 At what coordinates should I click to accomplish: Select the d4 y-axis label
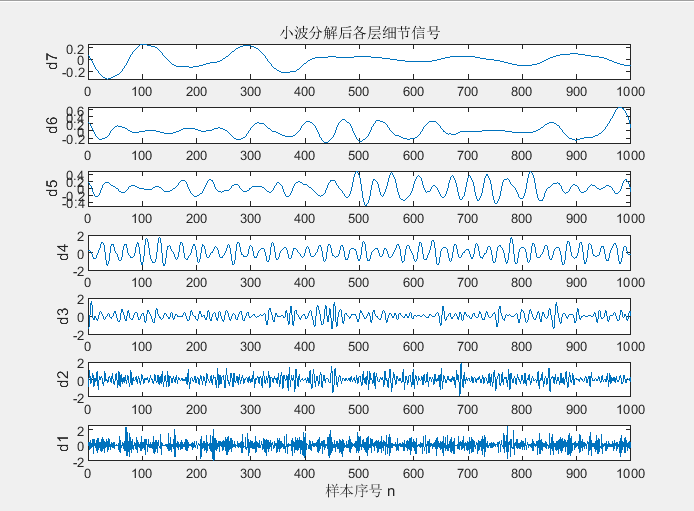pyautogui.click(x=63, y=252)
